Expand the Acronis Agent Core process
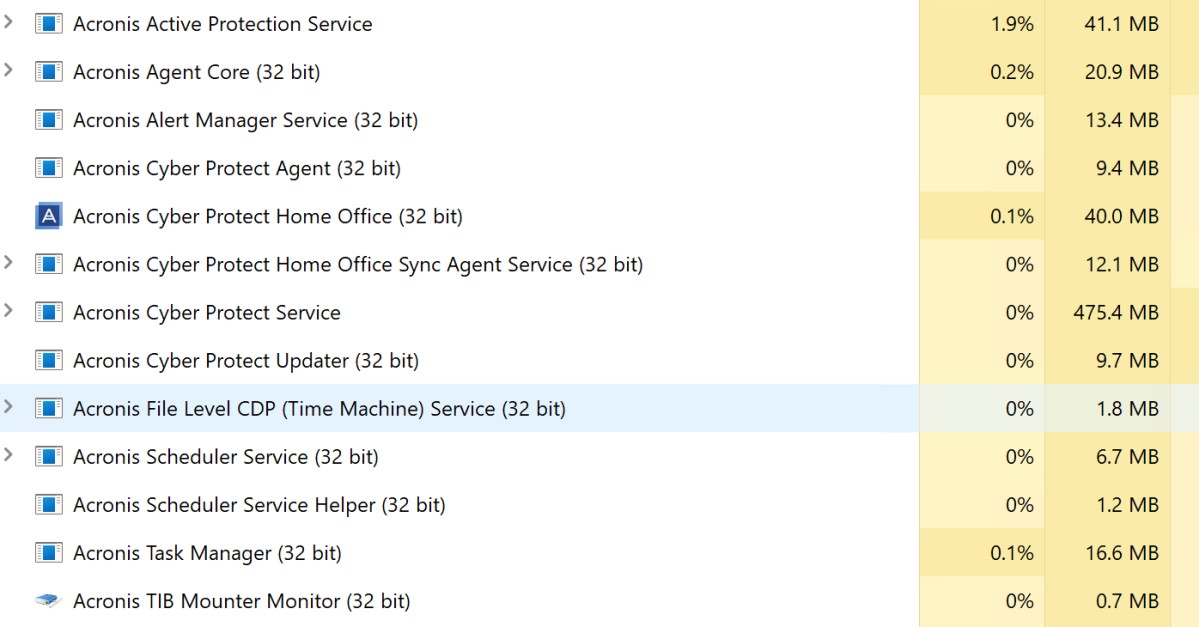The width and height of the screenshot is (1199, 627). [x=9, y=70]
